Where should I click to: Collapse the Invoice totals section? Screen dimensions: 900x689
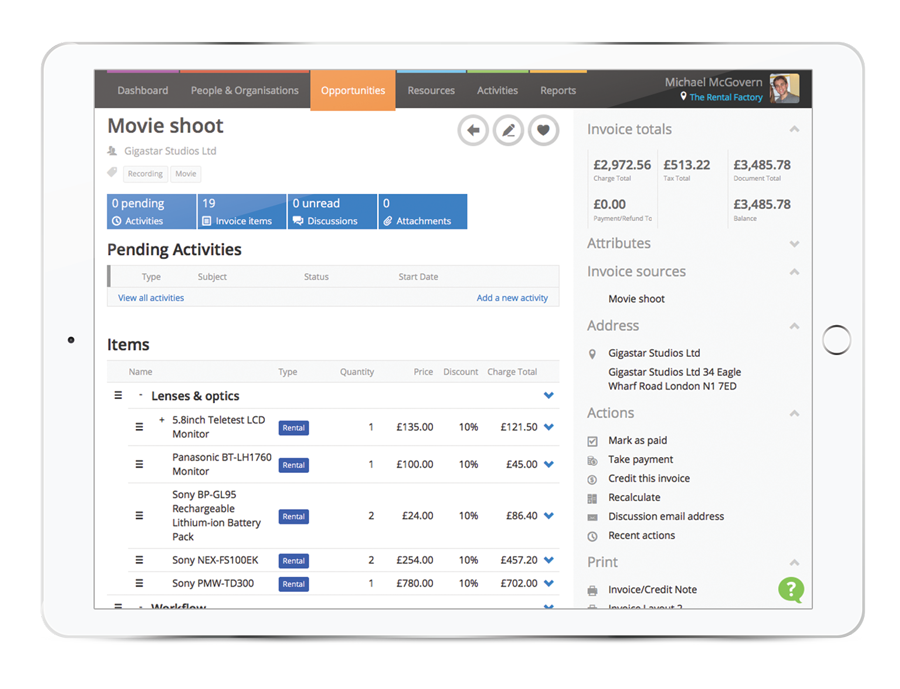(x=794, y=129)
